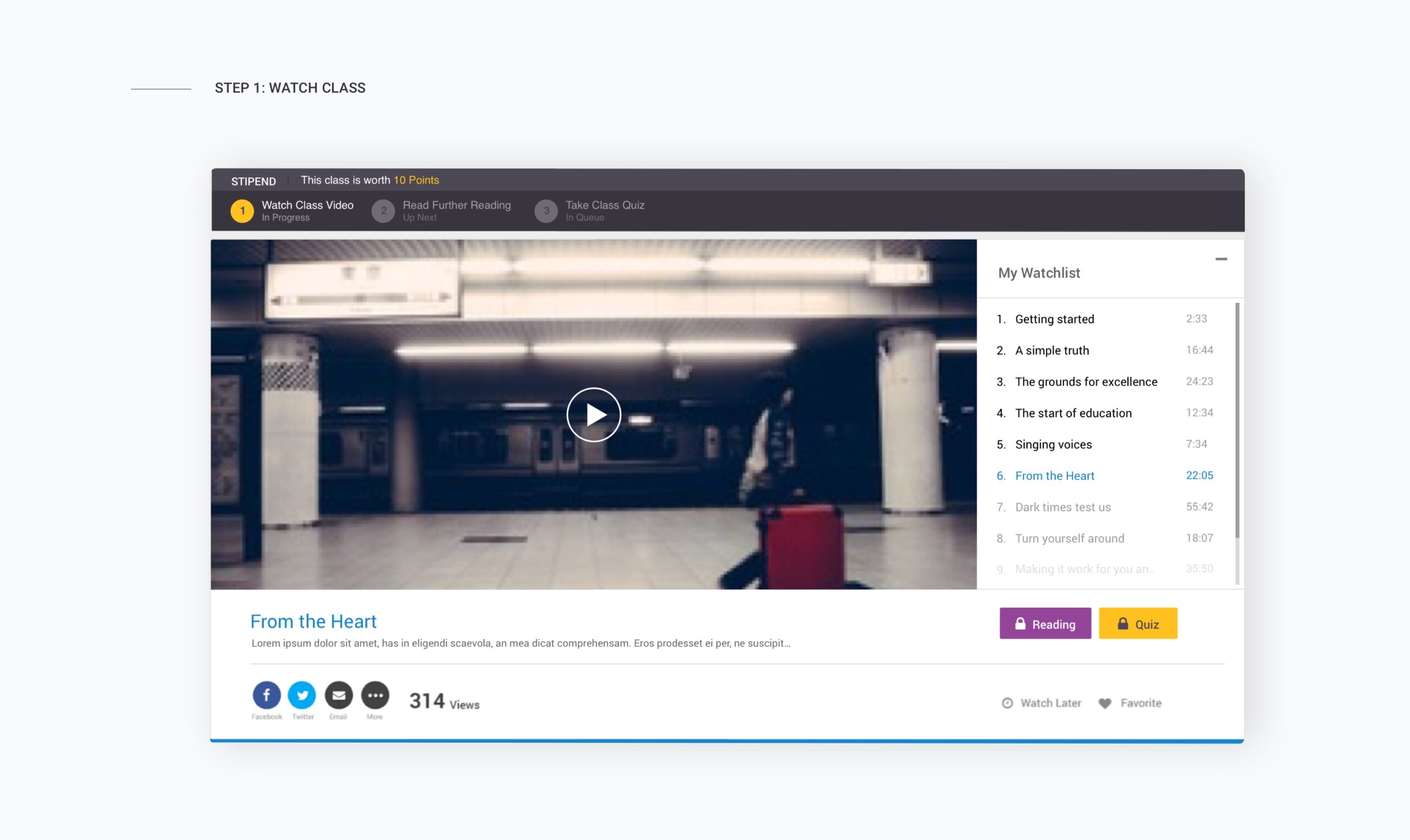
Task: Click the 22:05 duration
Action: point(1200,475)
